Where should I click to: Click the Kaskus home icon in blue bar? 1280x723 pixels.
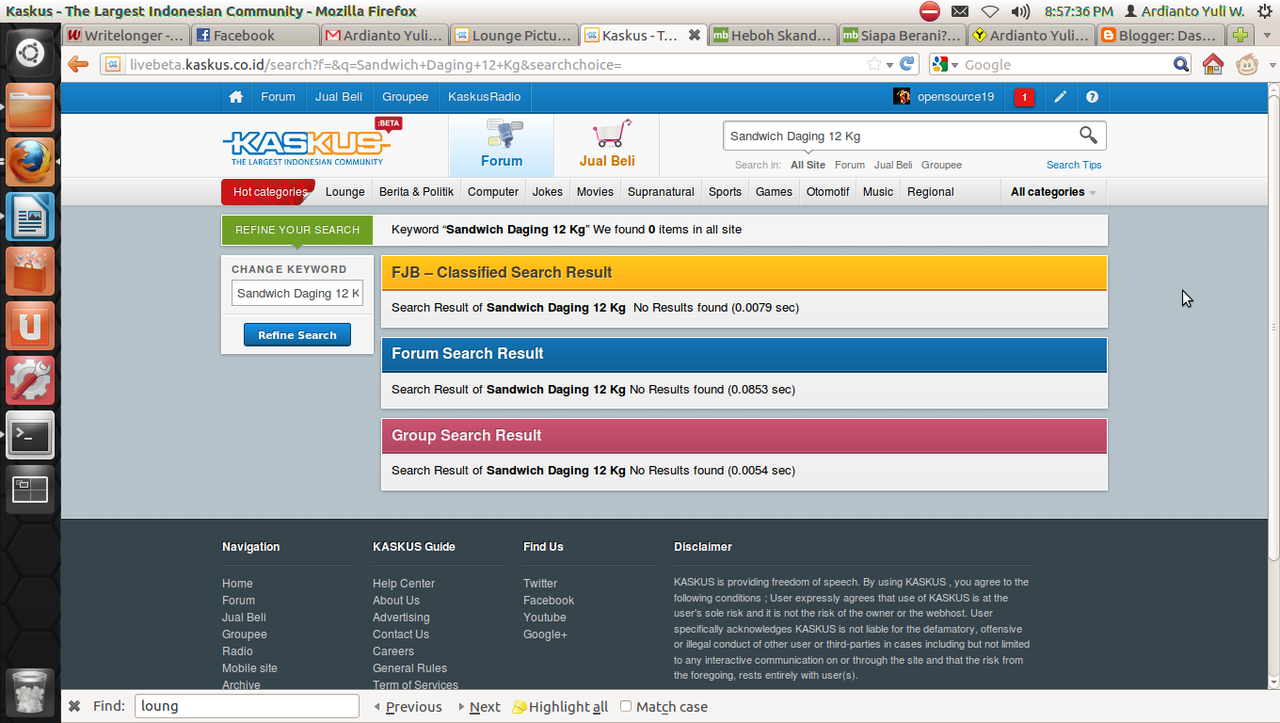tap(236, 97)
